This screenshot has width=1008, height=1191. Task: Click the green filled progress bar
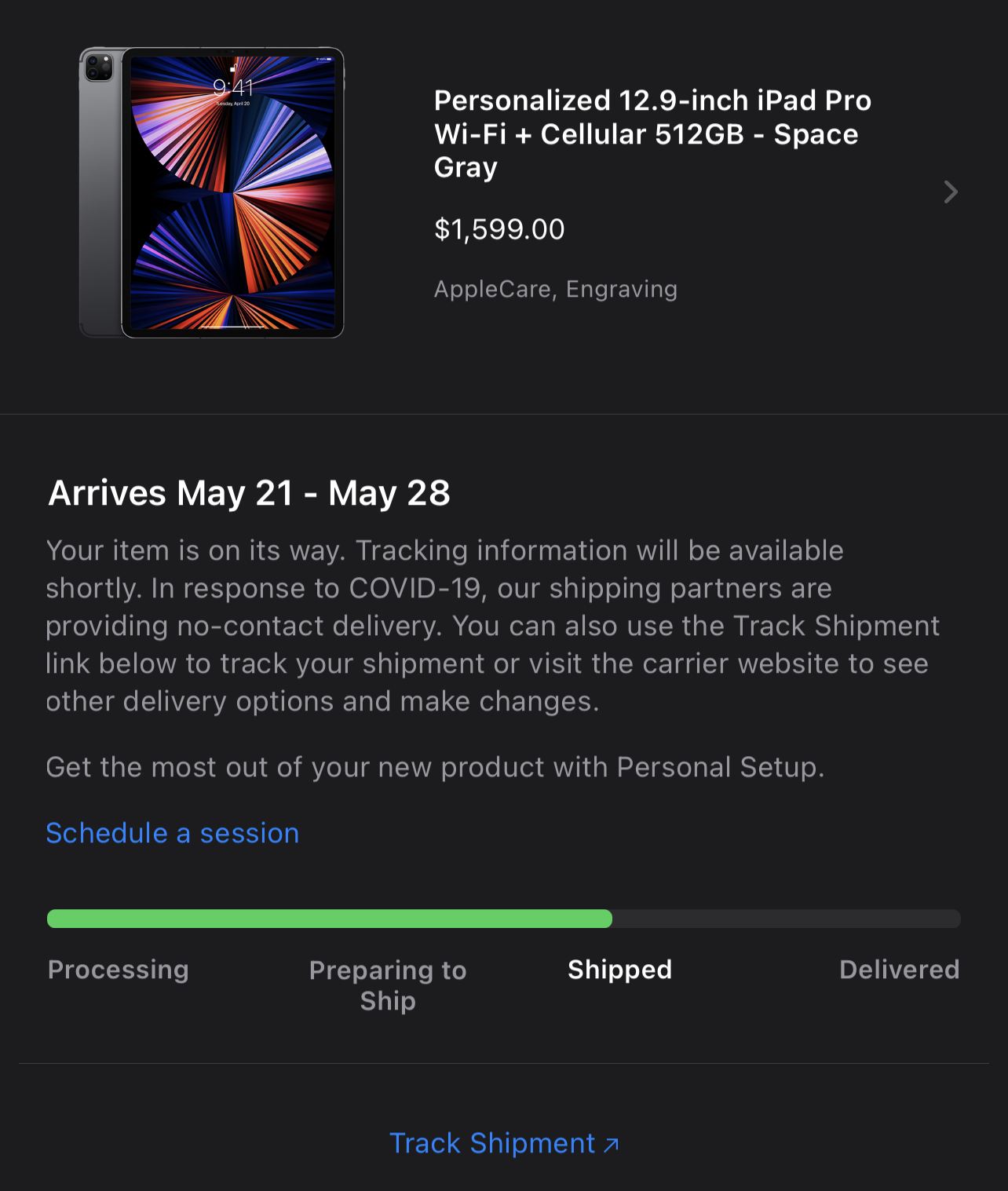pos(330,919)
